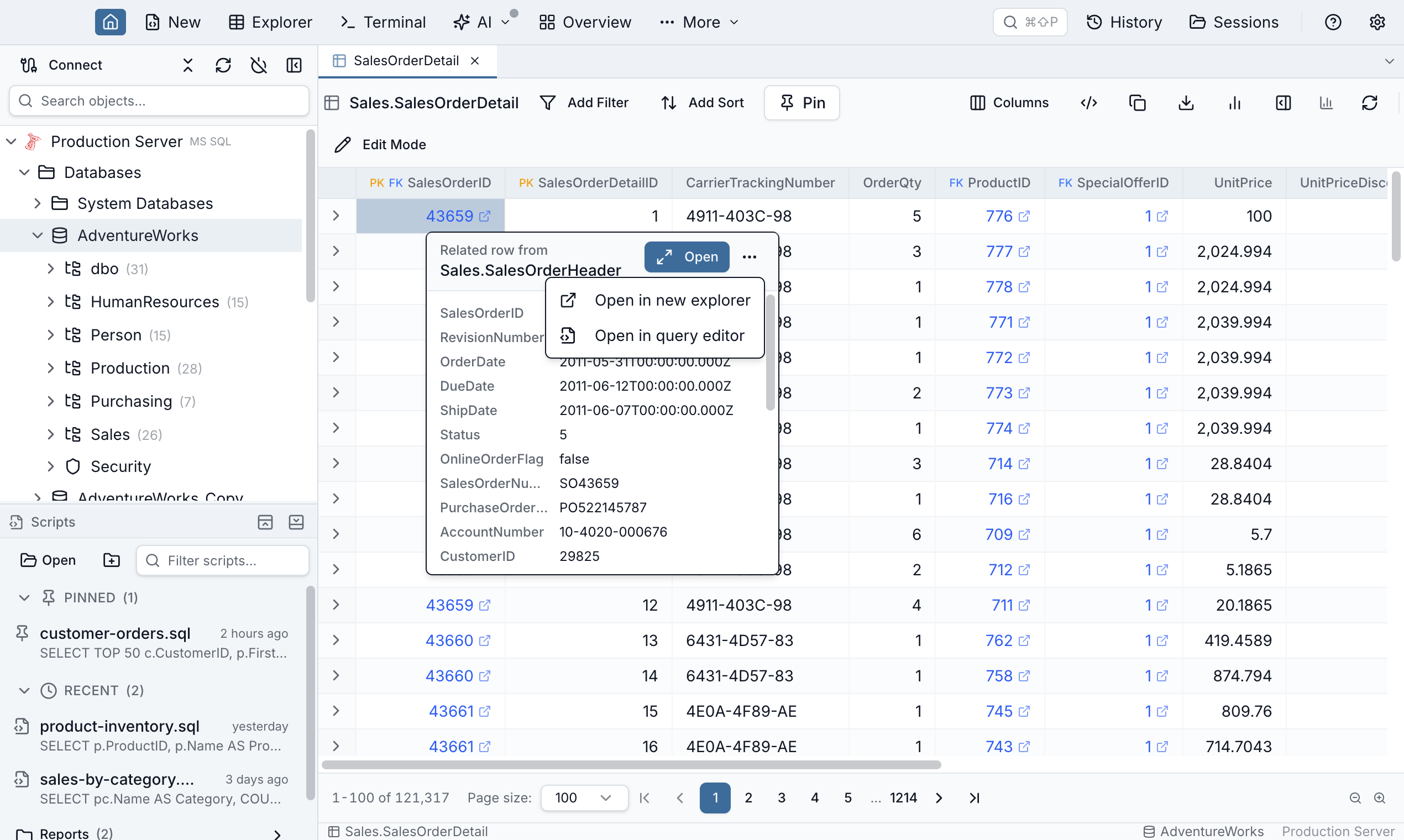Collapse the sidebar panel icon
The height and width of the screenshot is (840, 1404).
(294, 65)
